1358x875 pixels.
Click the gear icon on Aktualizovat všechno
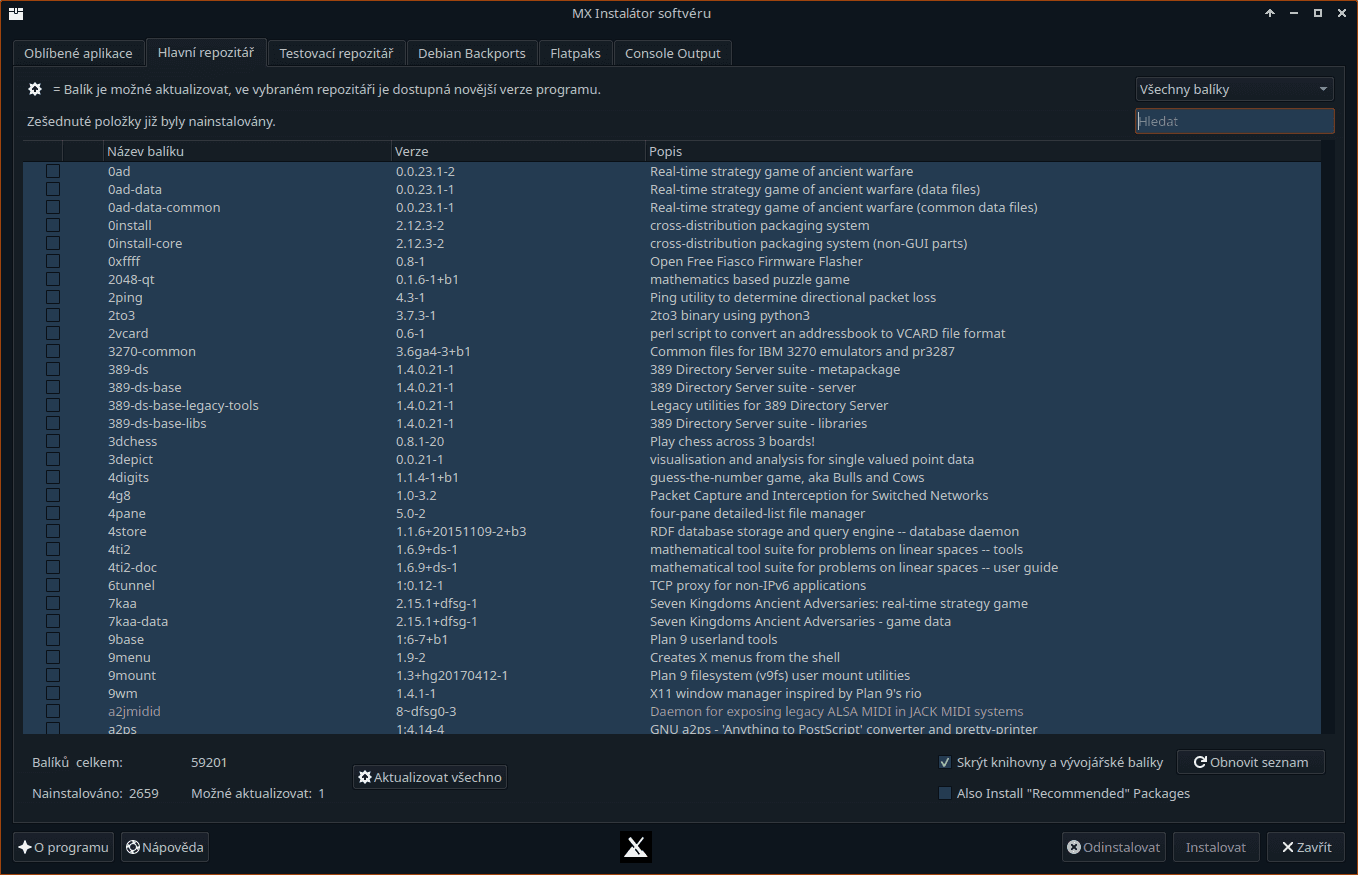(x=364, y=777)
